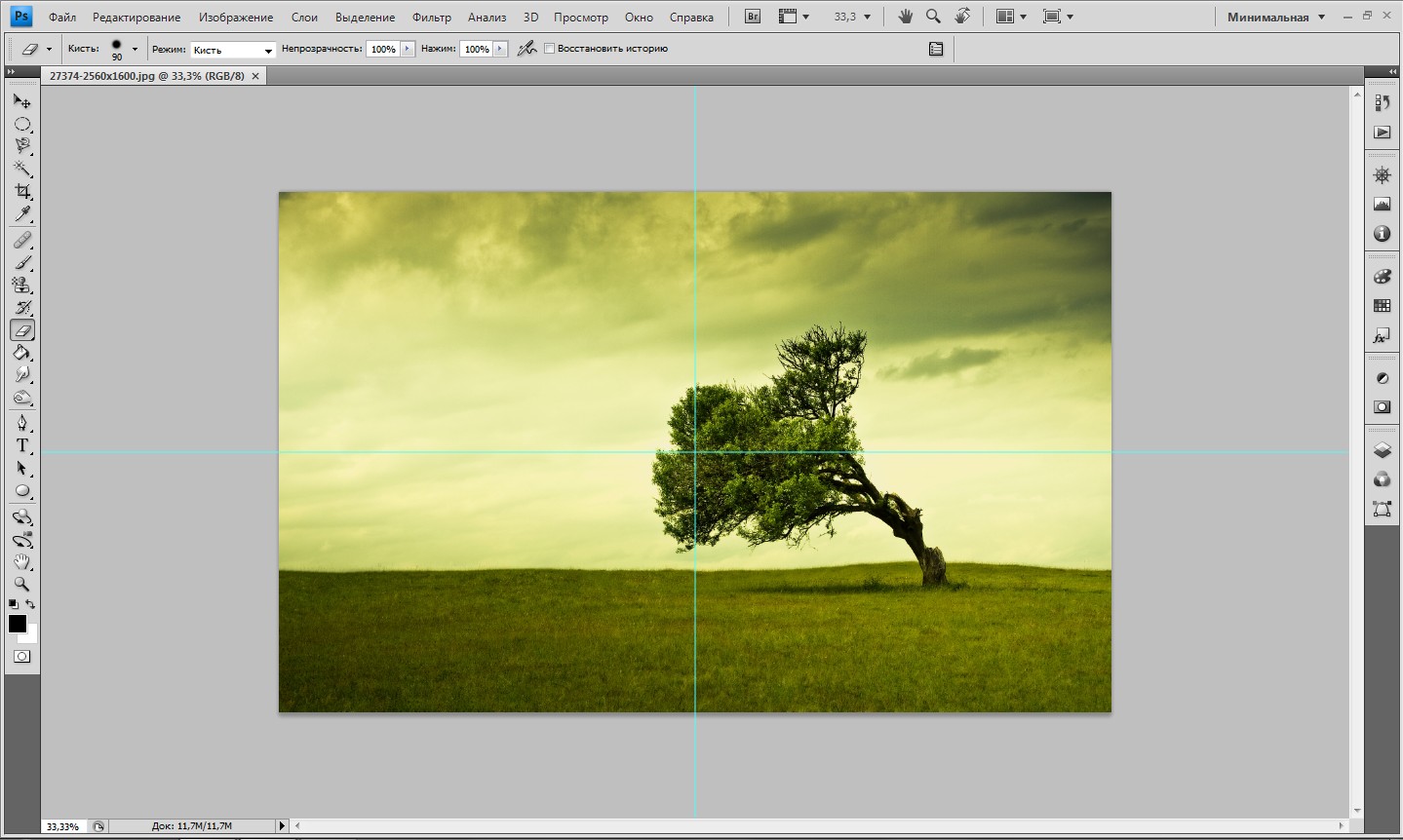Screen dimensions: 1403x840
Task: Select the Ellipse shape tool
Action: coord(21,491)
